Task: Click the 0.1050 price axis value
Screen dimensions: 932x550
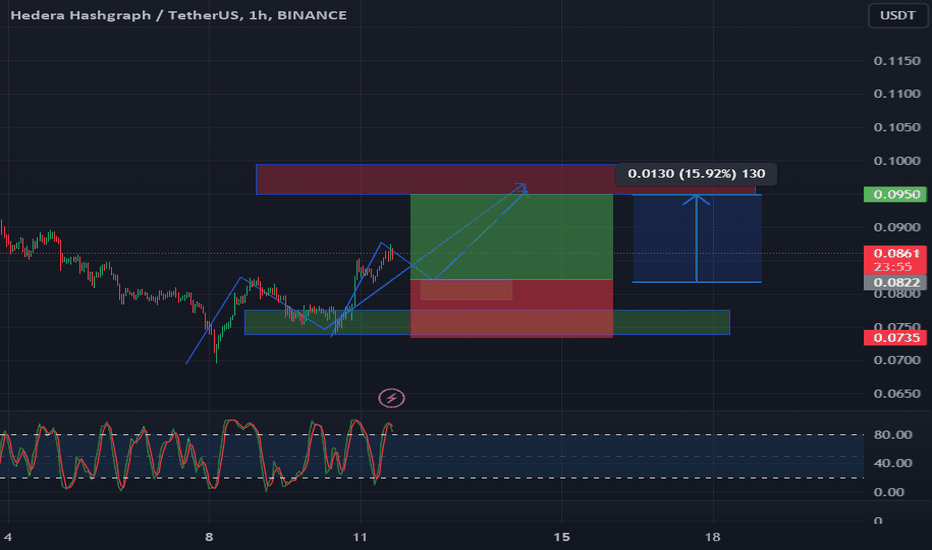Action: tap(897, 127)
